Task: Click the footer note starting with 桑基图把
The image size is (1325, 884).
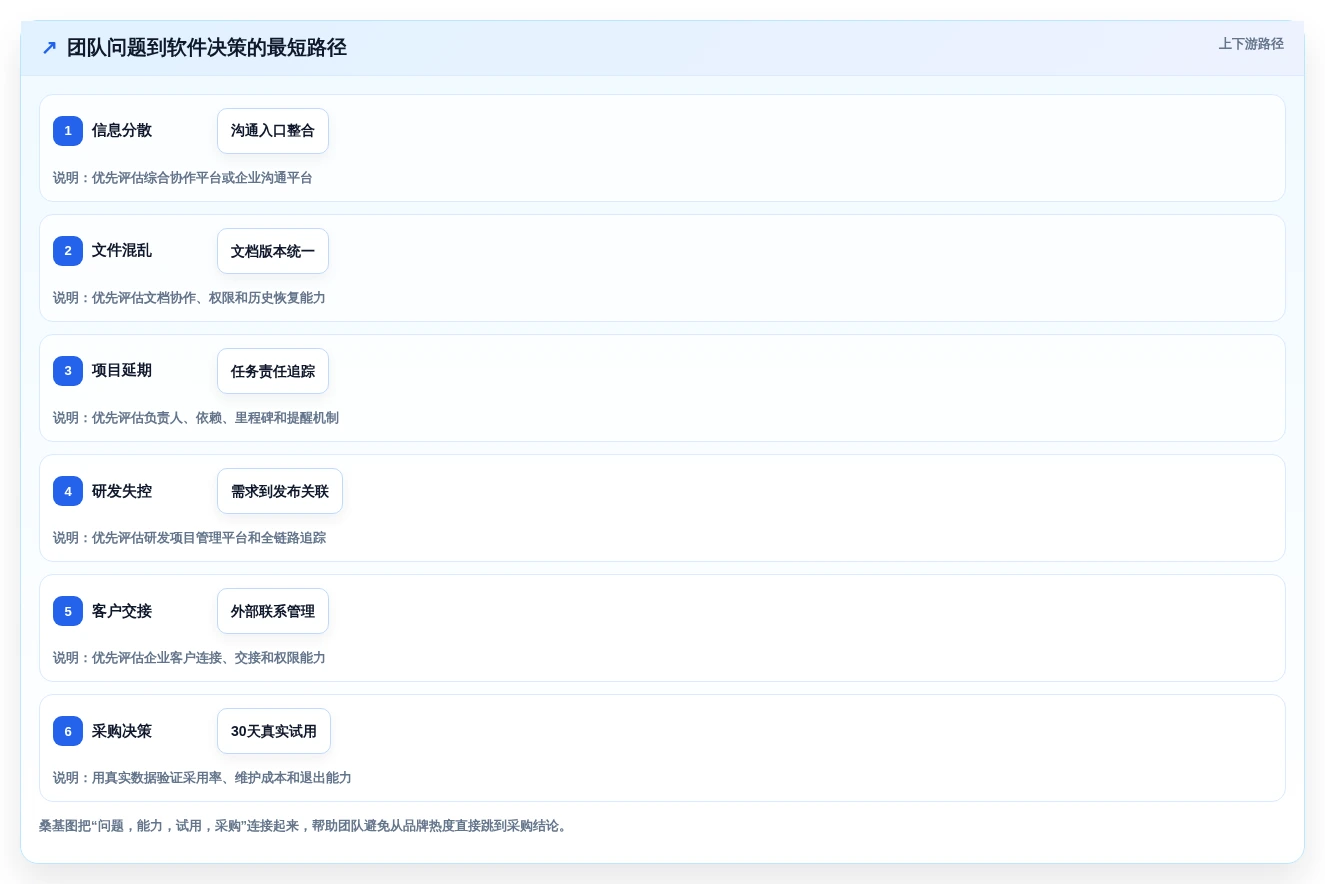Action: pos(304,826)
